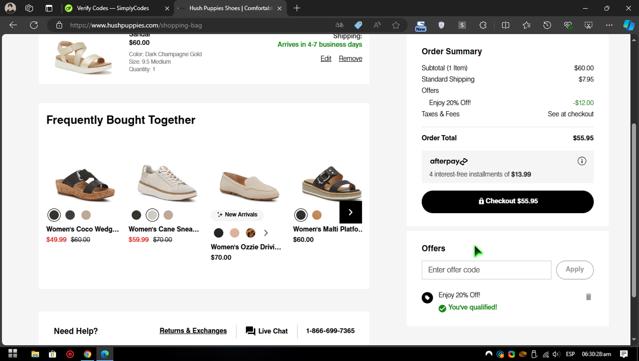Remove the sandal from the shopping bag

coord(350,59)
